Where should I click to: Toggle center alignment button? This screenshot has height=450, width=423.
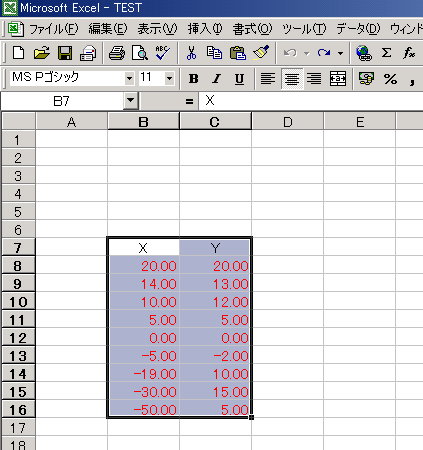click(292, 79)
